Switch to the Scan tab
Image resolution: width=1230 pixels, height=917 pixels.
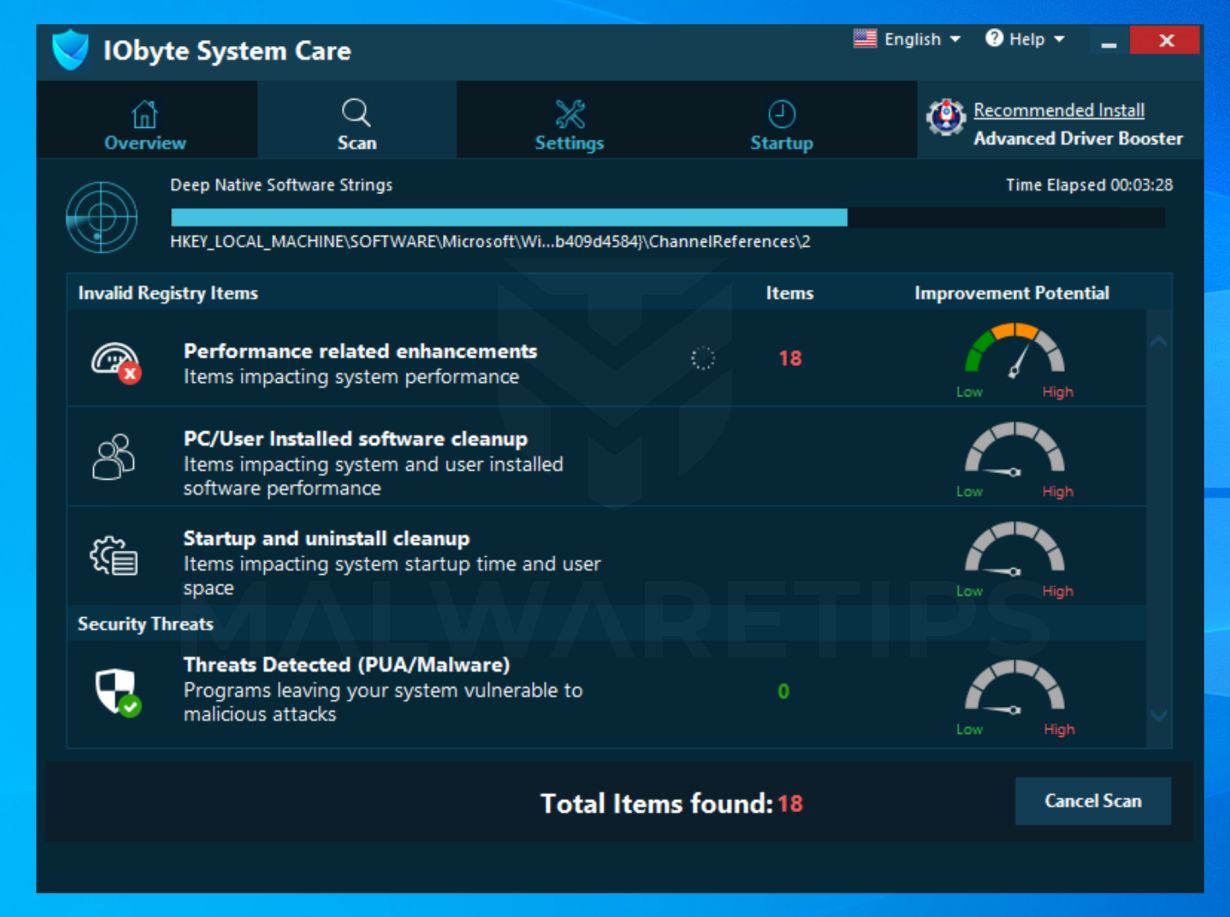357,120
